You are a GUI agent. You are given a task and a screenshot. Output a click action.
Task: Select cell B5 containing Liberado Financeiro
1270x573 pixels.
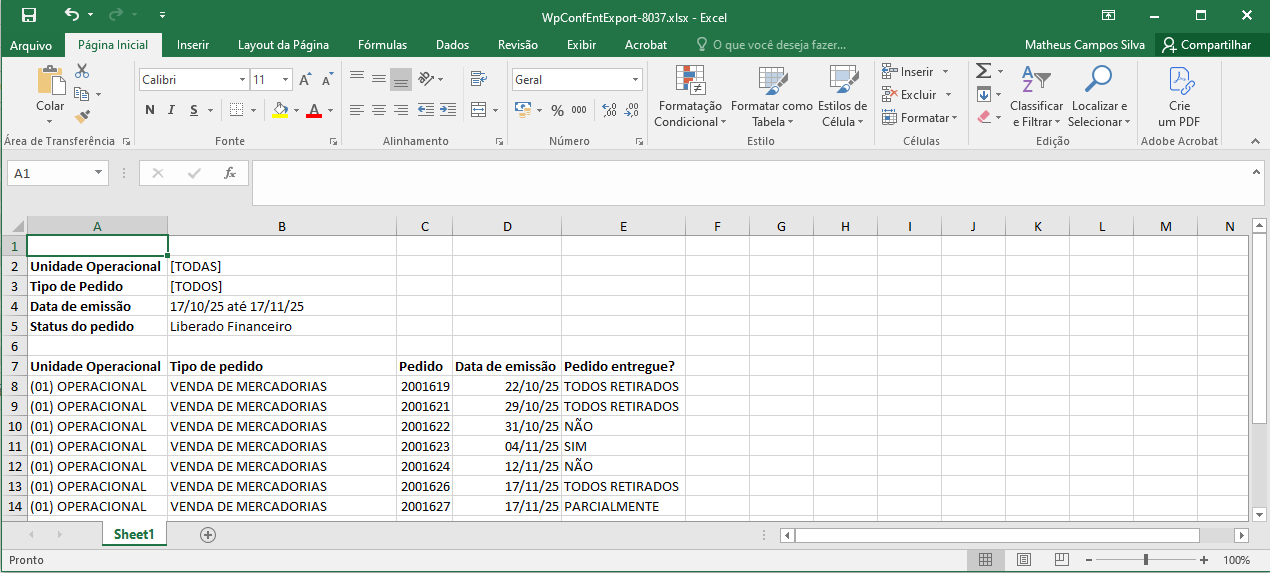(x=281, y=326)
